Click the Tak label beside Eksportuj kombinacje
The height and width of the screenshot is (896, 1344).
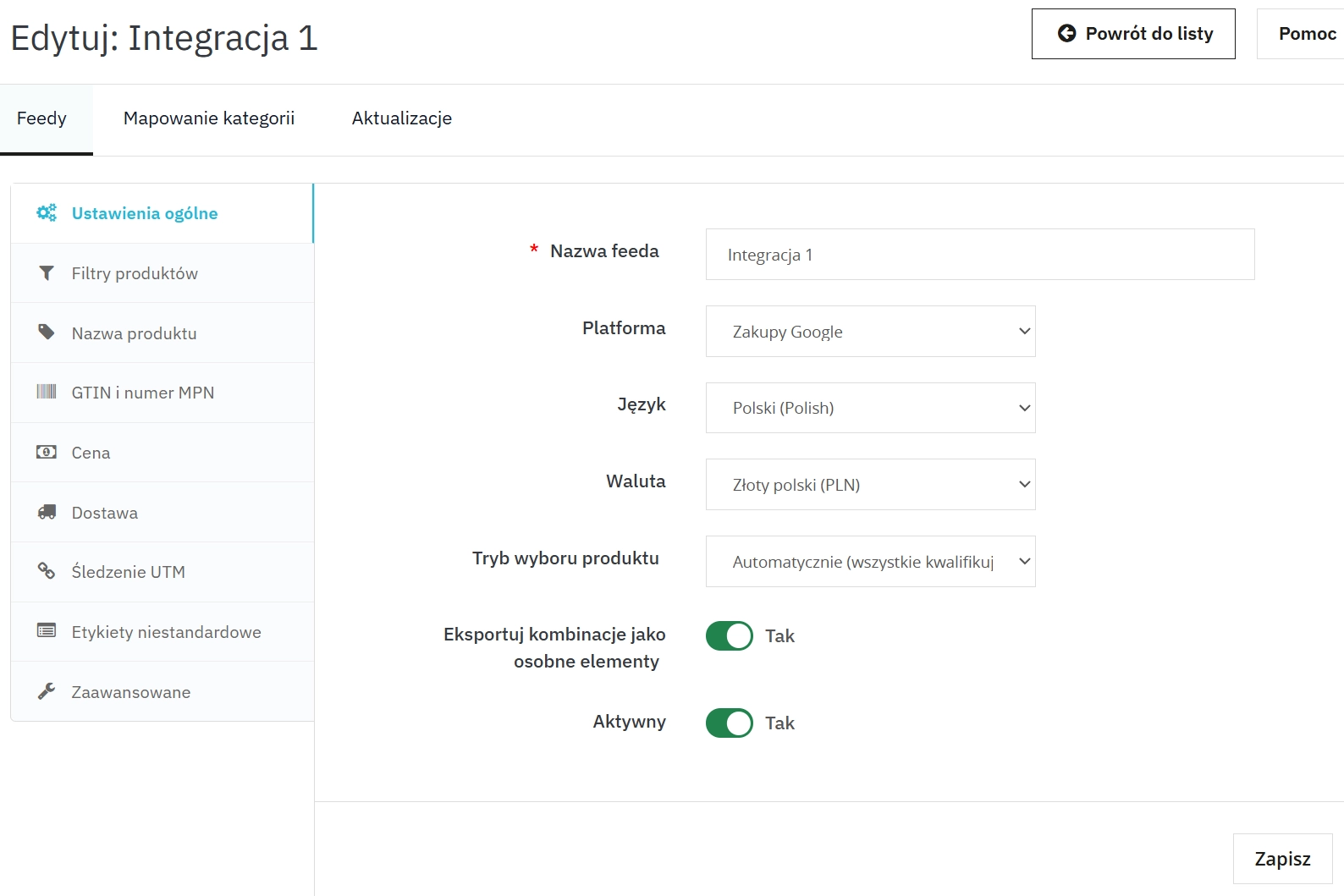779,636
